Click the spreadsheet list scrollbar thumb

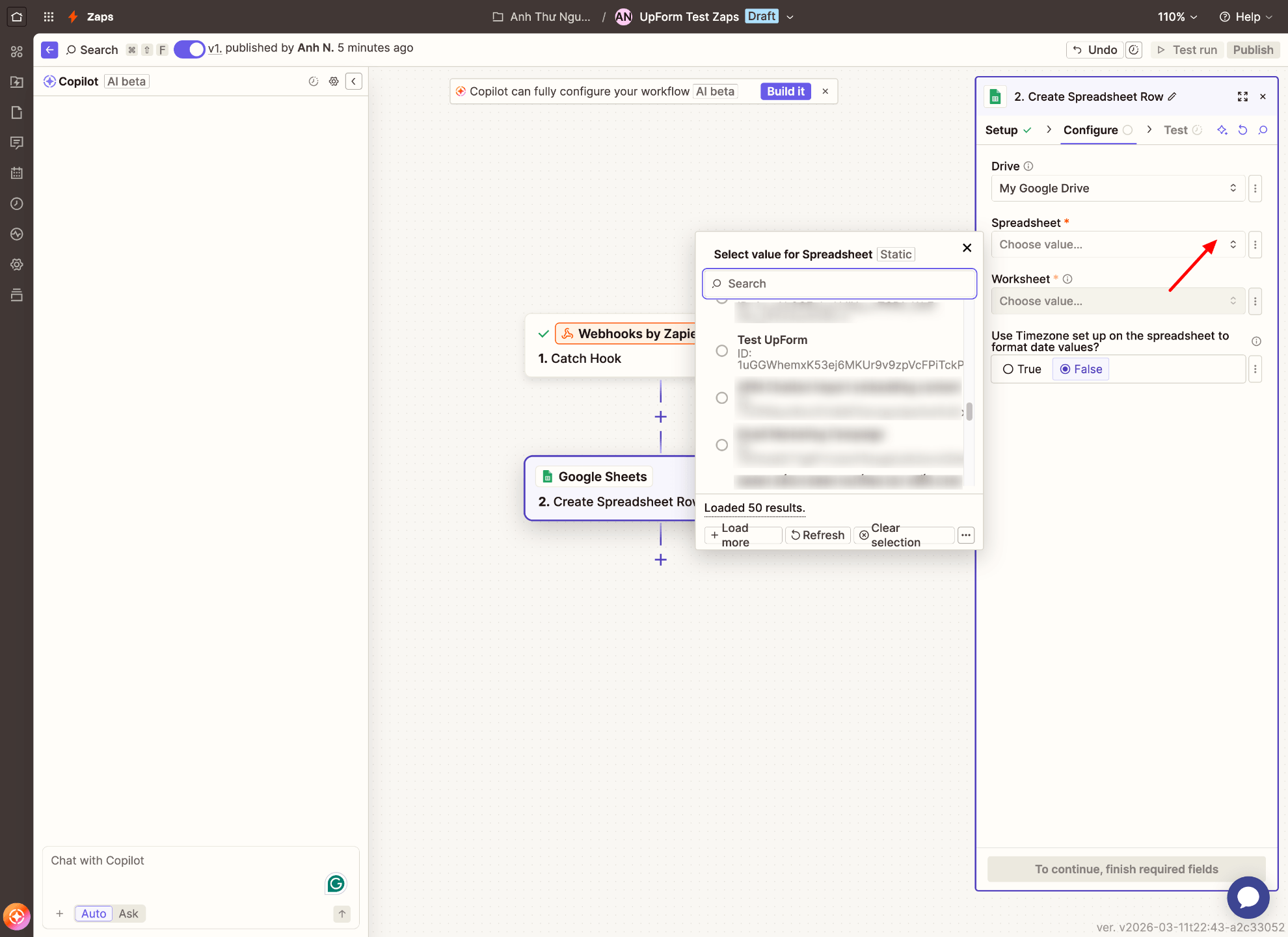(969, 412)
